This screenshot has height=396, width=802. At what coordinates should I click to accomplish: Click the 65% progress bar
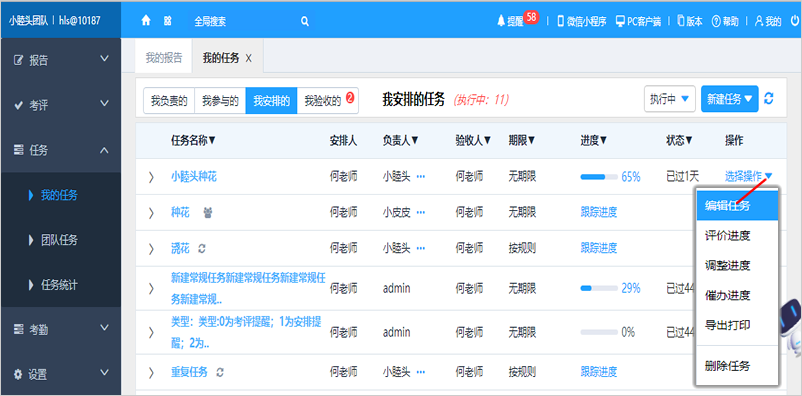click(x=598, y=177)
